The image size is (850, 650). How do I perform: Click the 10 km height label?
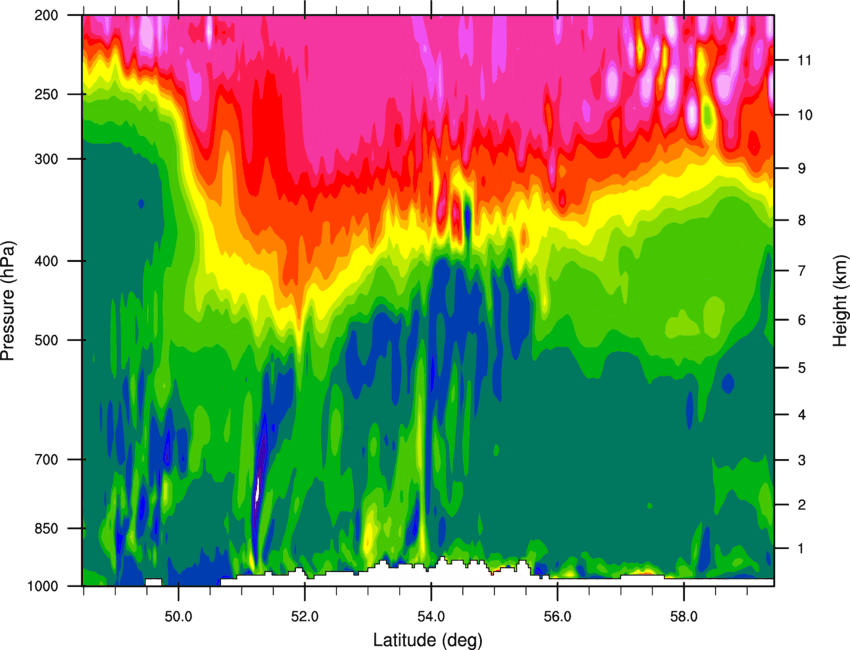pos(805,115)
